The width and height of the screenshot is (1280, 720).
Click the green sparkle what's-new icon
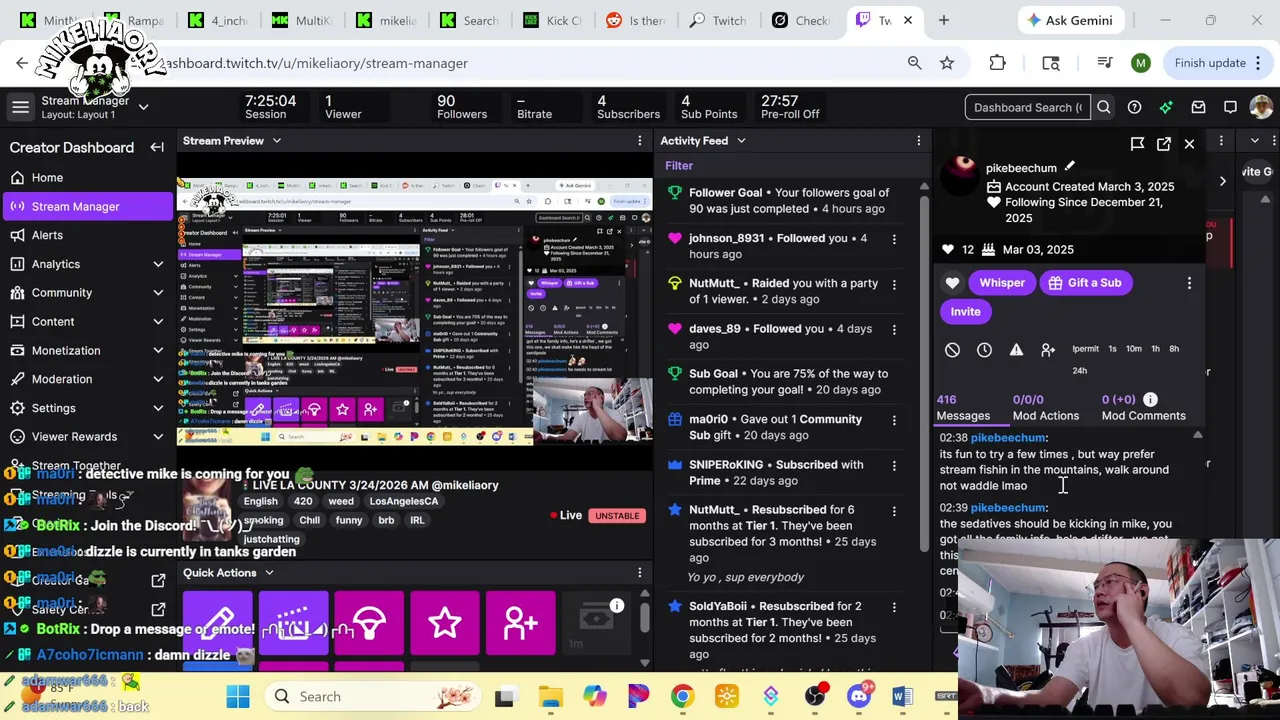coord(1166,107)
